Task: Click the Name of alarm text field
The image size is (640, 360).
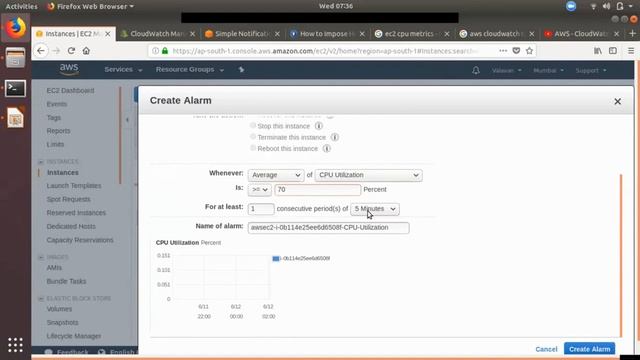Action: [329, 228]
